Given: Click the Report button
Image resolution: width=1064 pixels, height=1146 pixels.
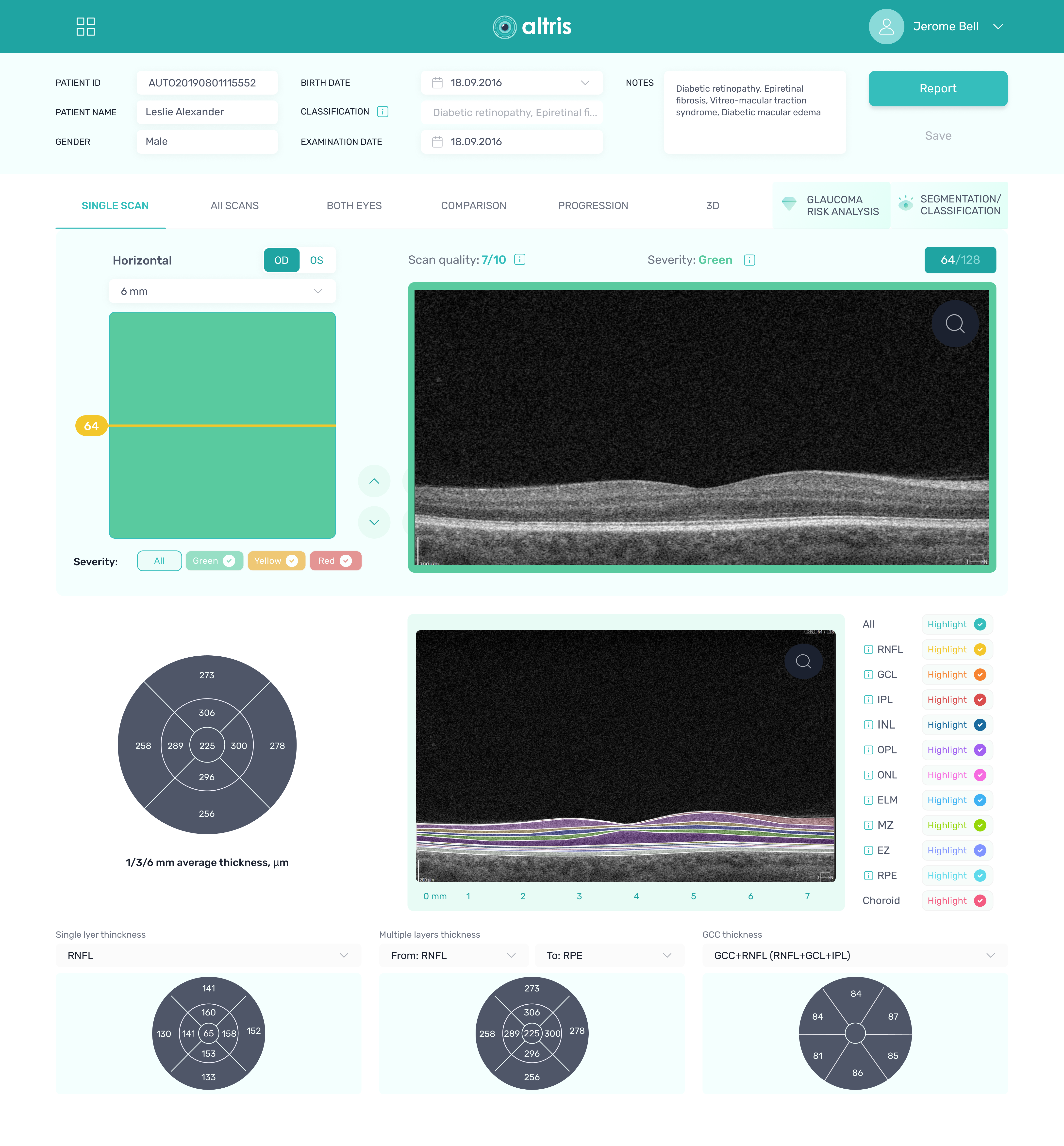Looking at the screenshot, I should point(937,89).
